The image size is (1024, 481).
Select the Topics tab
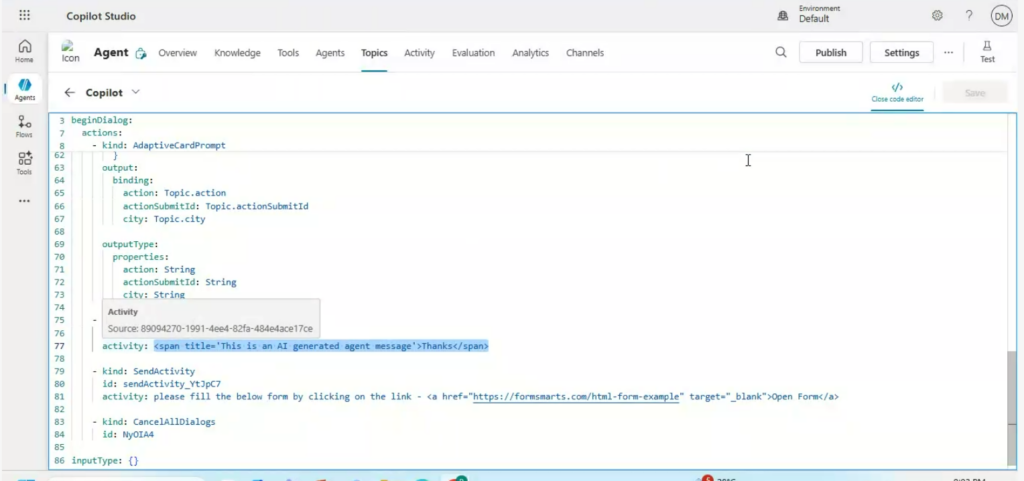374,53
